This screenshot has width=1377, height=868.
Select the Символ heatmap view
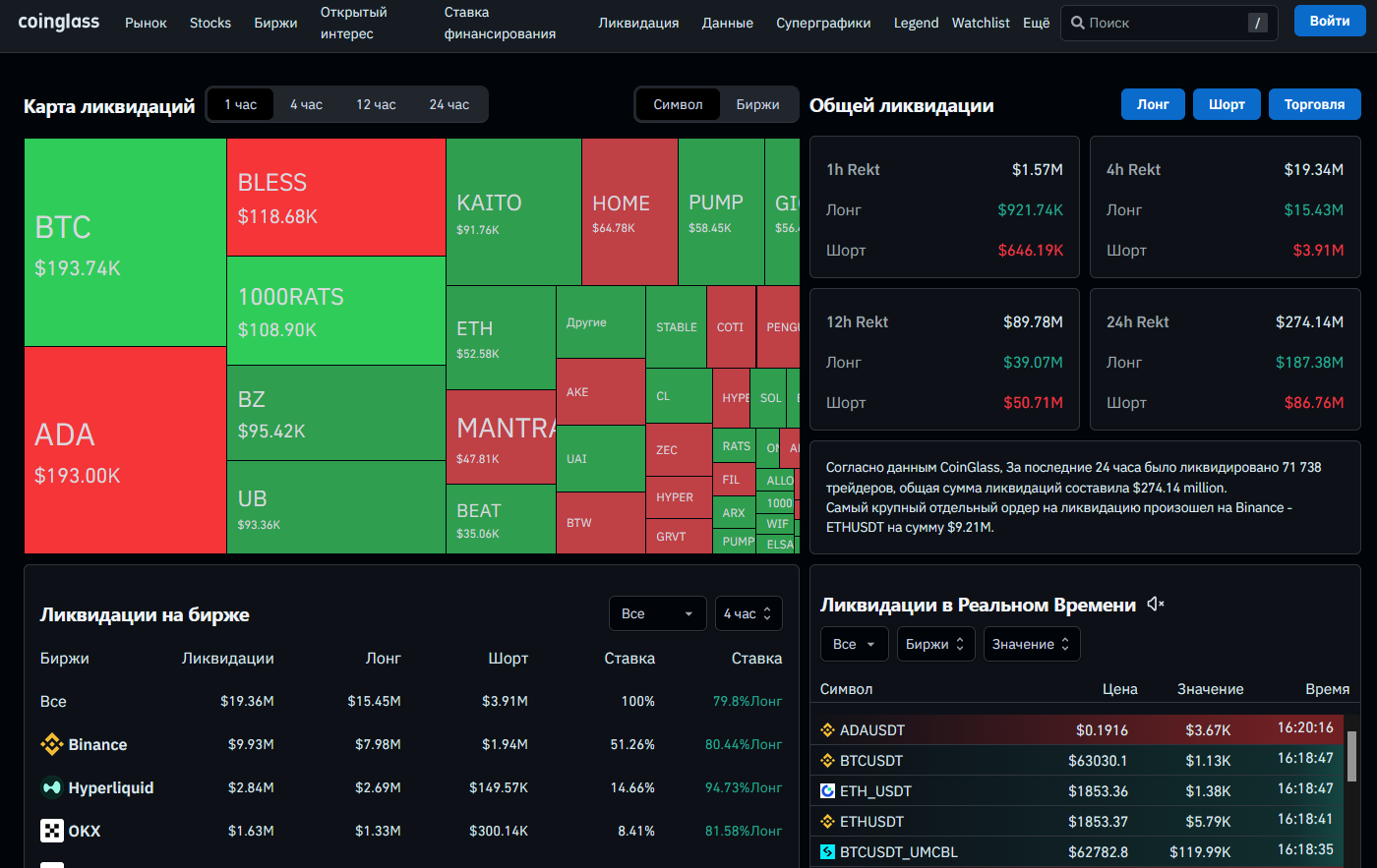click(679, 104)
